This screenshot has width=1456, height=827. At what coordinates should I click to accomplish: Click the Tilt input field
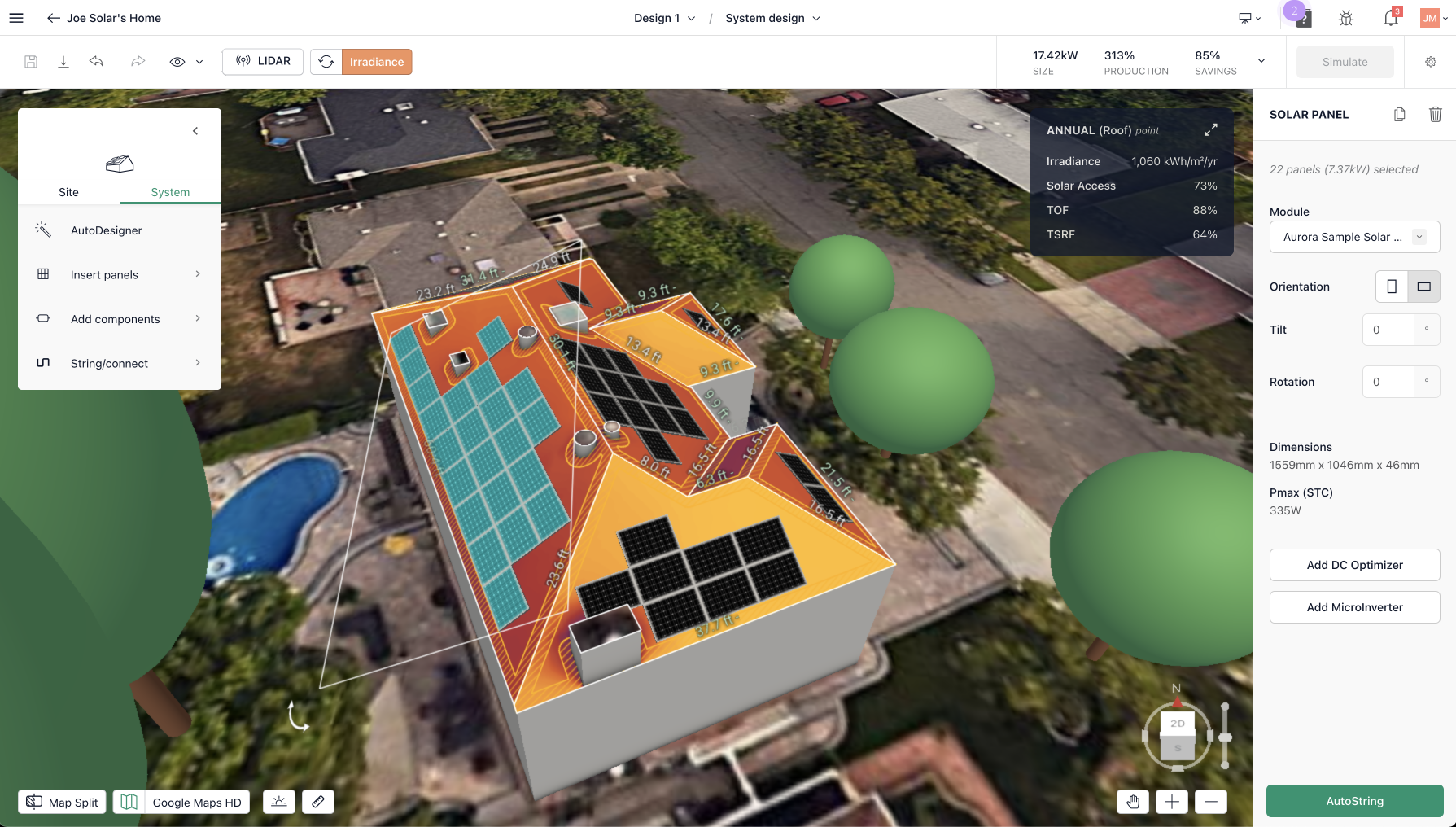pyautogui.click(x=1393, y=330)
